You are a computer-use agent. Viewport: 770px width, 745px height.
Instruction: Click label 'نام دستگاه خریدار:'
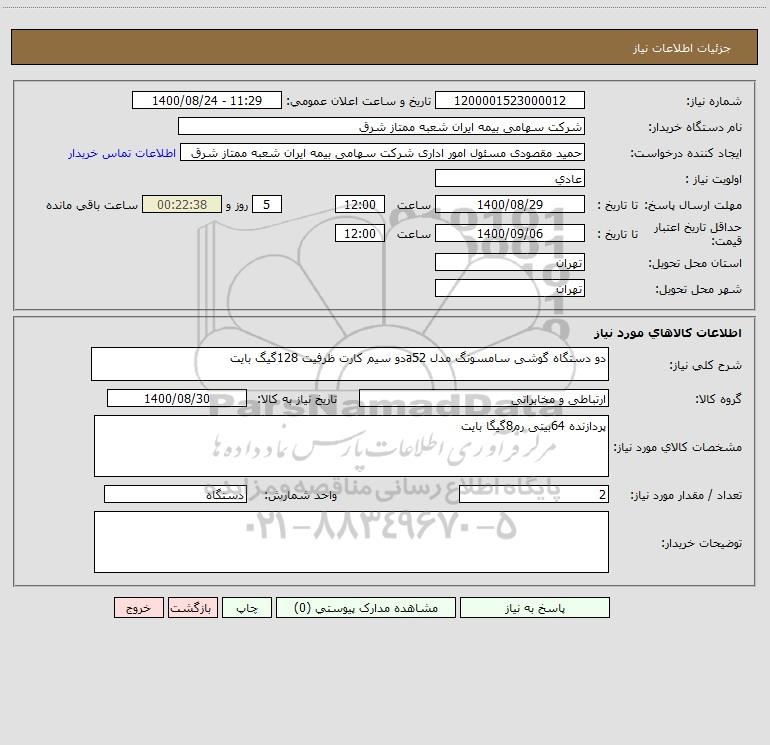[695, 128]
